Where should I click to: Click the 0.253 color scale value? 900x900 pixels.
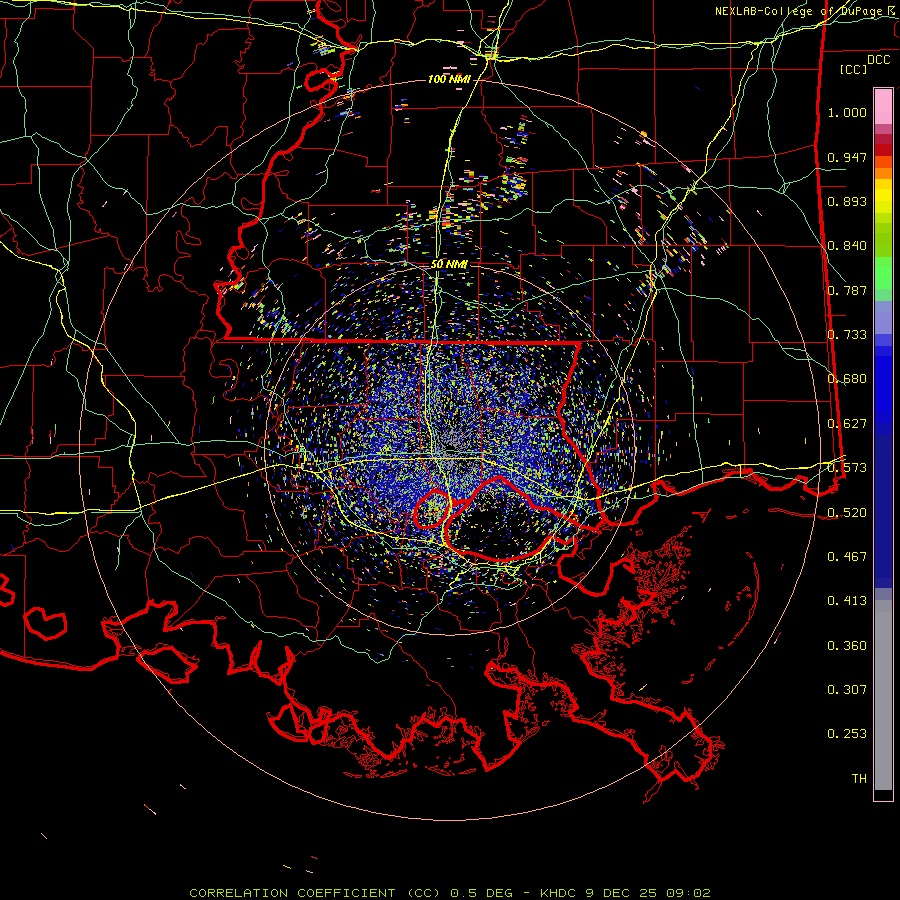pyautogui.click(x=847, y=734)
